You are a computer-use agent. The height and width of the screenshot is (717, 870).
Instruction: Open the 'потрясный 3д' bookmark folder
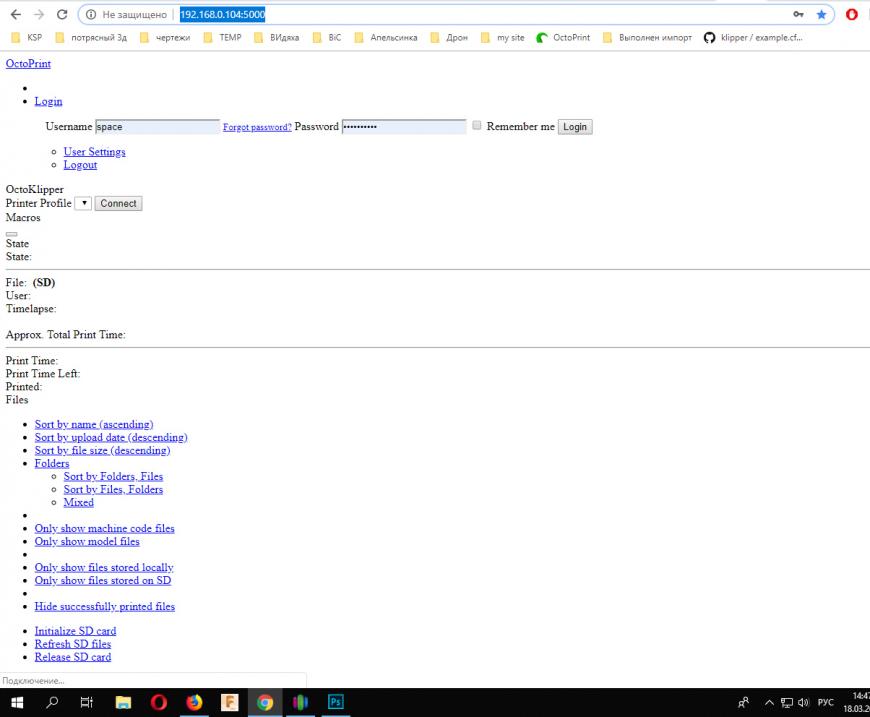click(x=91, y=37)
